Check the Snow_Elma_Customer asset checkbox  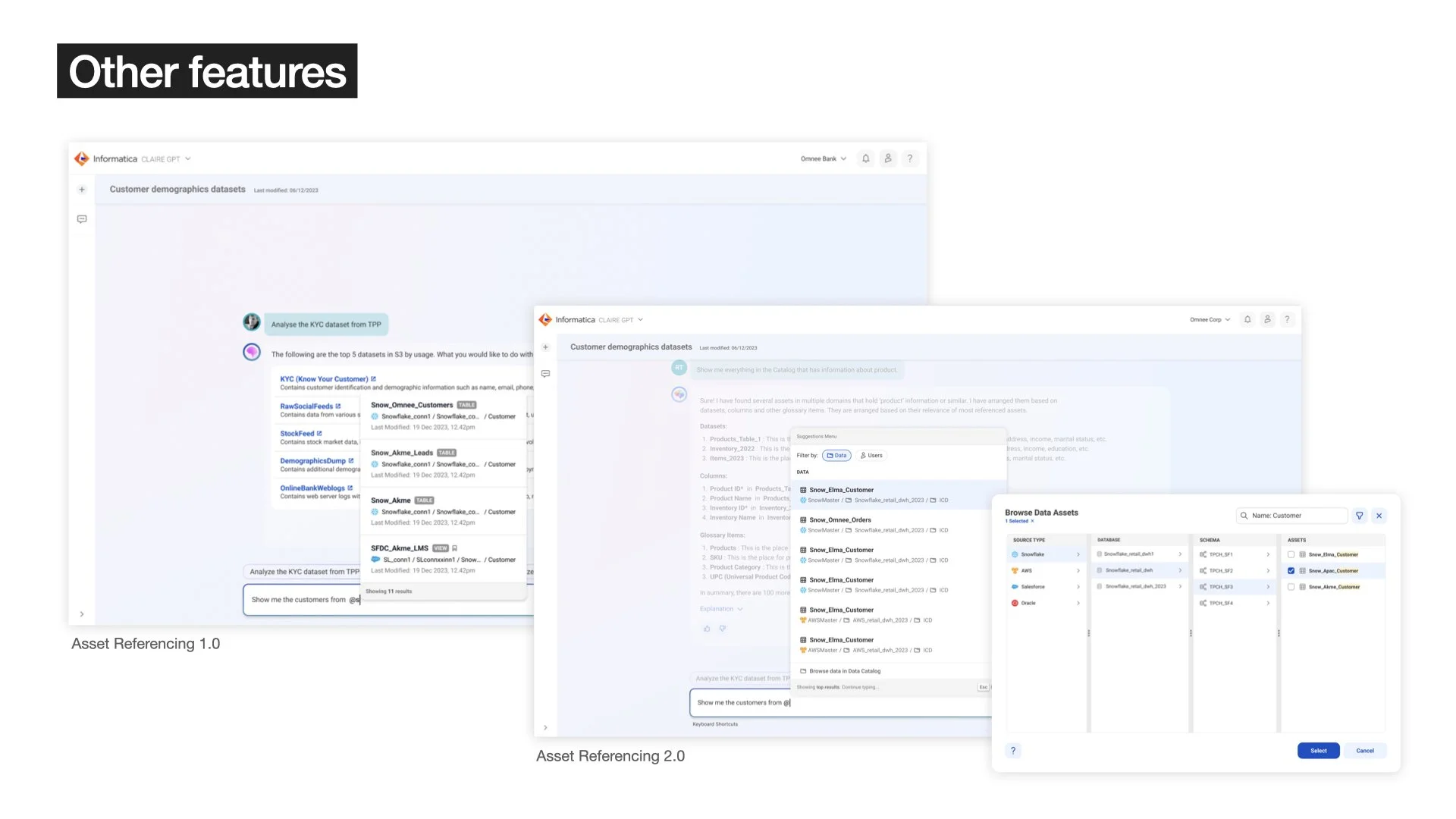click(1291, 554)
